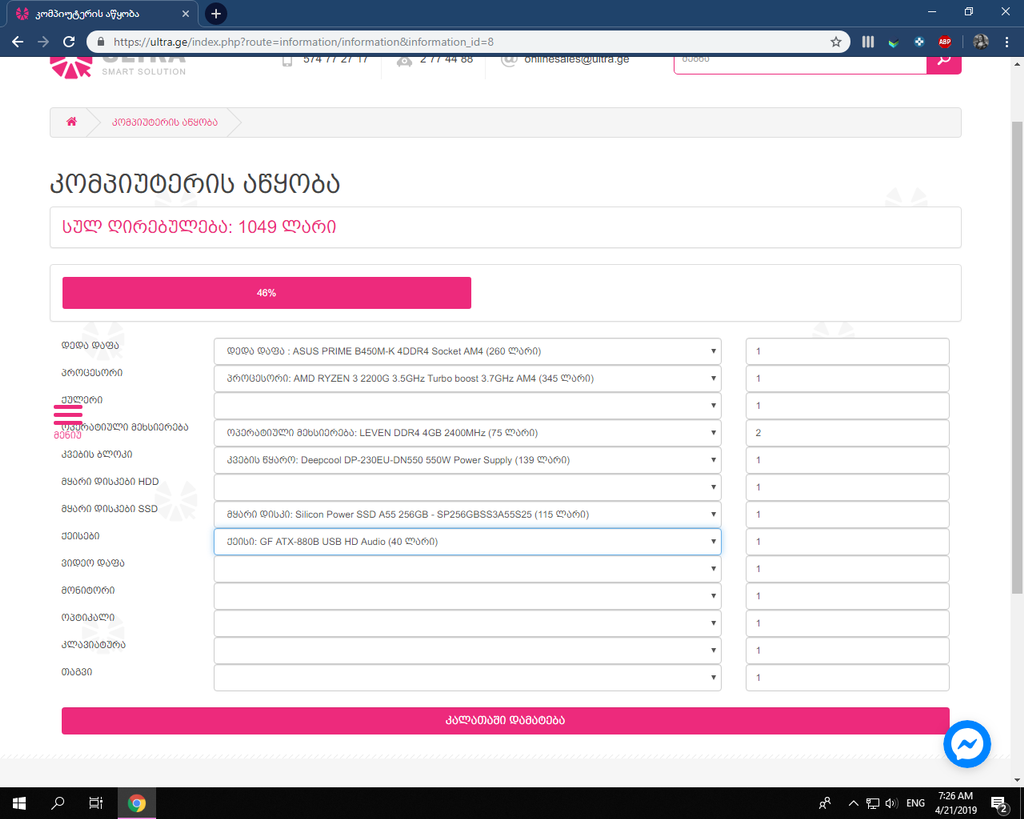Open the Windows Start menu

click(19, 803)
